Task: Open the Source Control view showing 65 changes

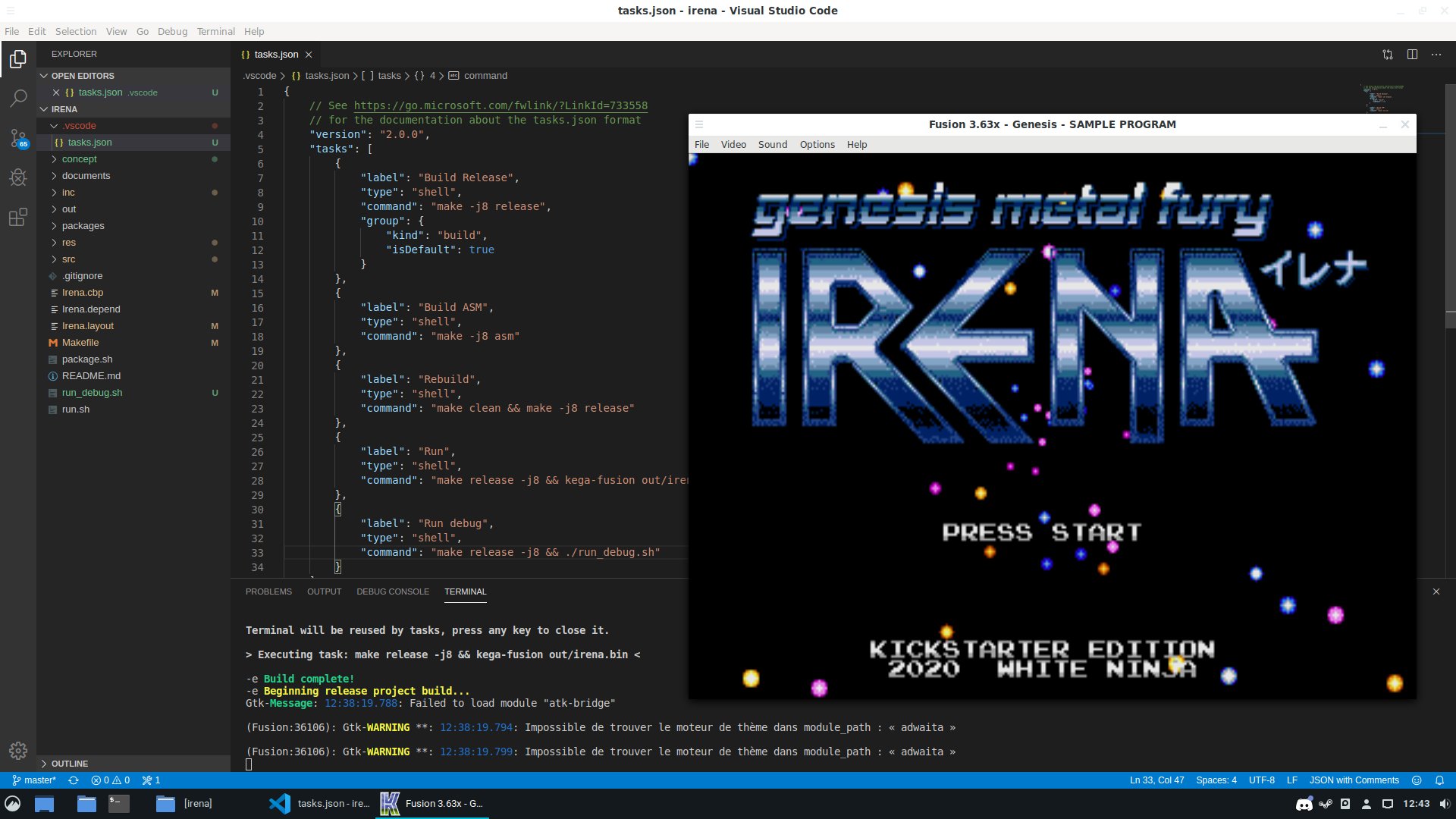Action: (18, 138)
